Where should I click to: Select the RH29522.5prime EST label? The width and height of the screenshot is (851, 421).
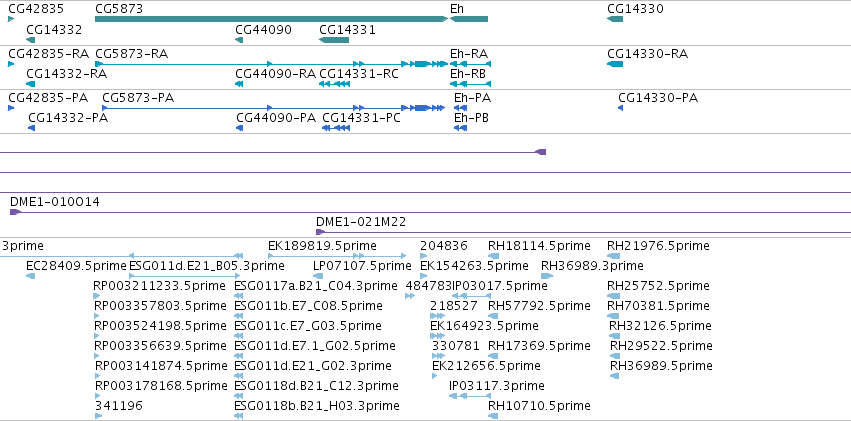pos(662,346)
